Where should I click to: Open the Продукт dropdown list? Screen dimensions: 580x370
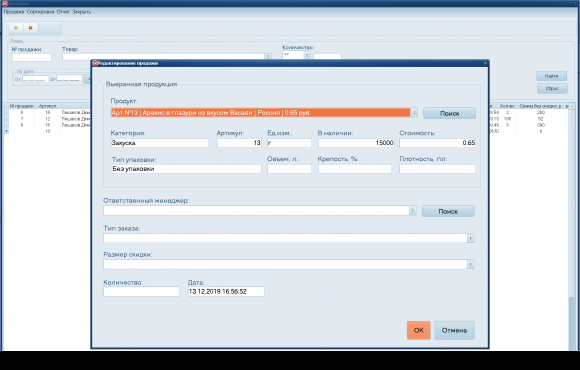point(414,113)
